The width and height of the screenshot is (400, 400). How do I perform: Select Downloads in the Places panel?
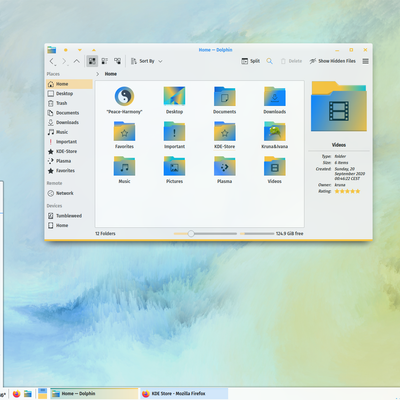click(69, 122)
